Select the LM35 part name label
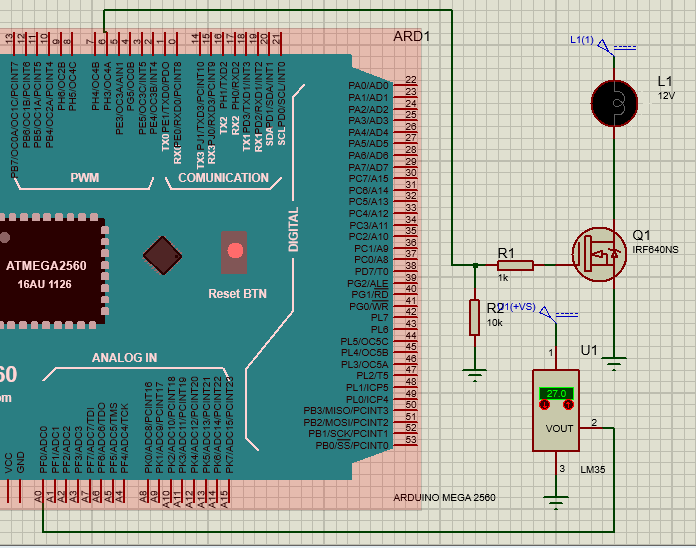The image size is (696, 548). point(593,469)
